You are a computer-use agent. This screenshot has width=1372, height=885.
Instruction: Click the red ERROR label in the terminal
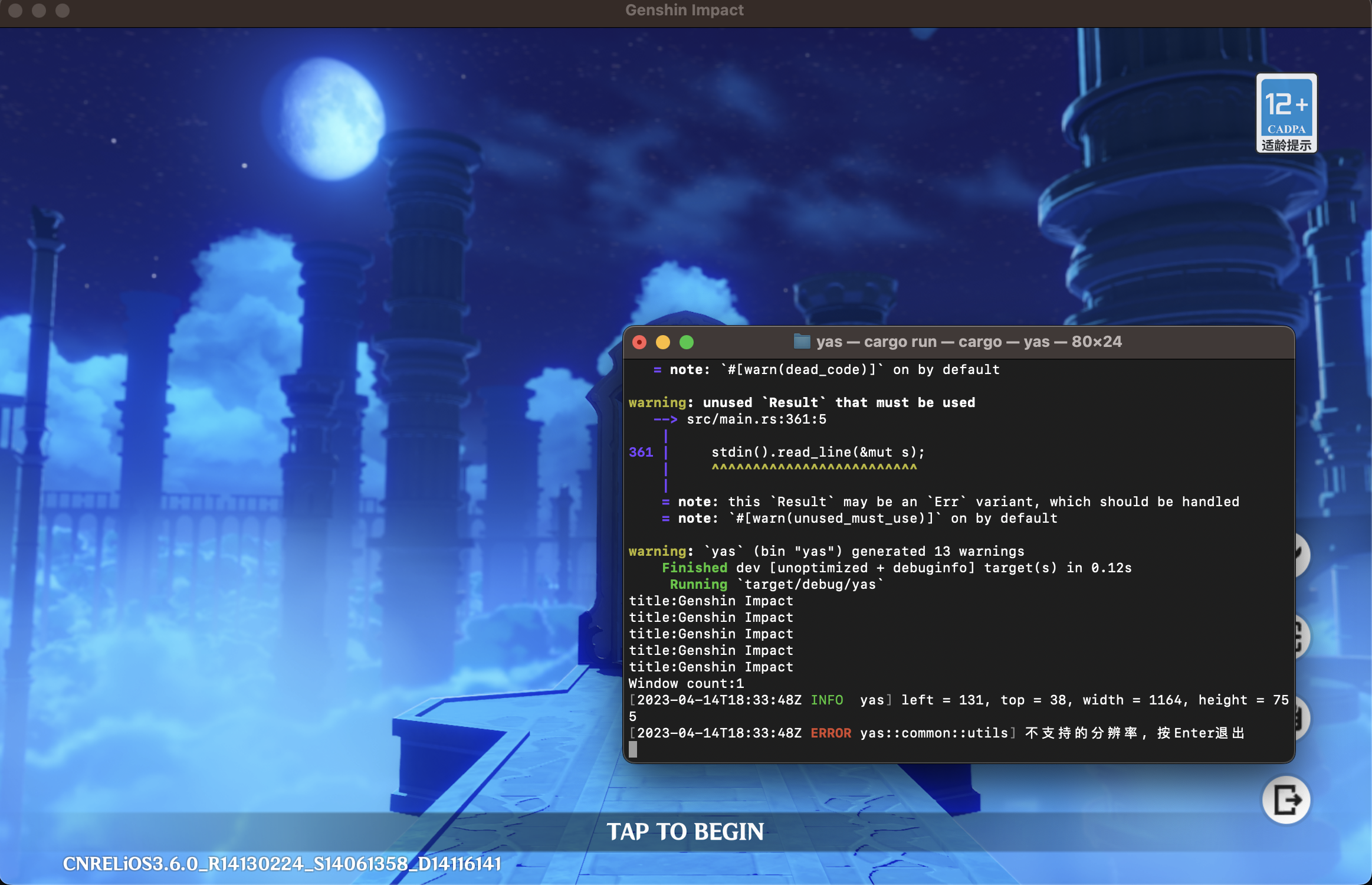831,733
